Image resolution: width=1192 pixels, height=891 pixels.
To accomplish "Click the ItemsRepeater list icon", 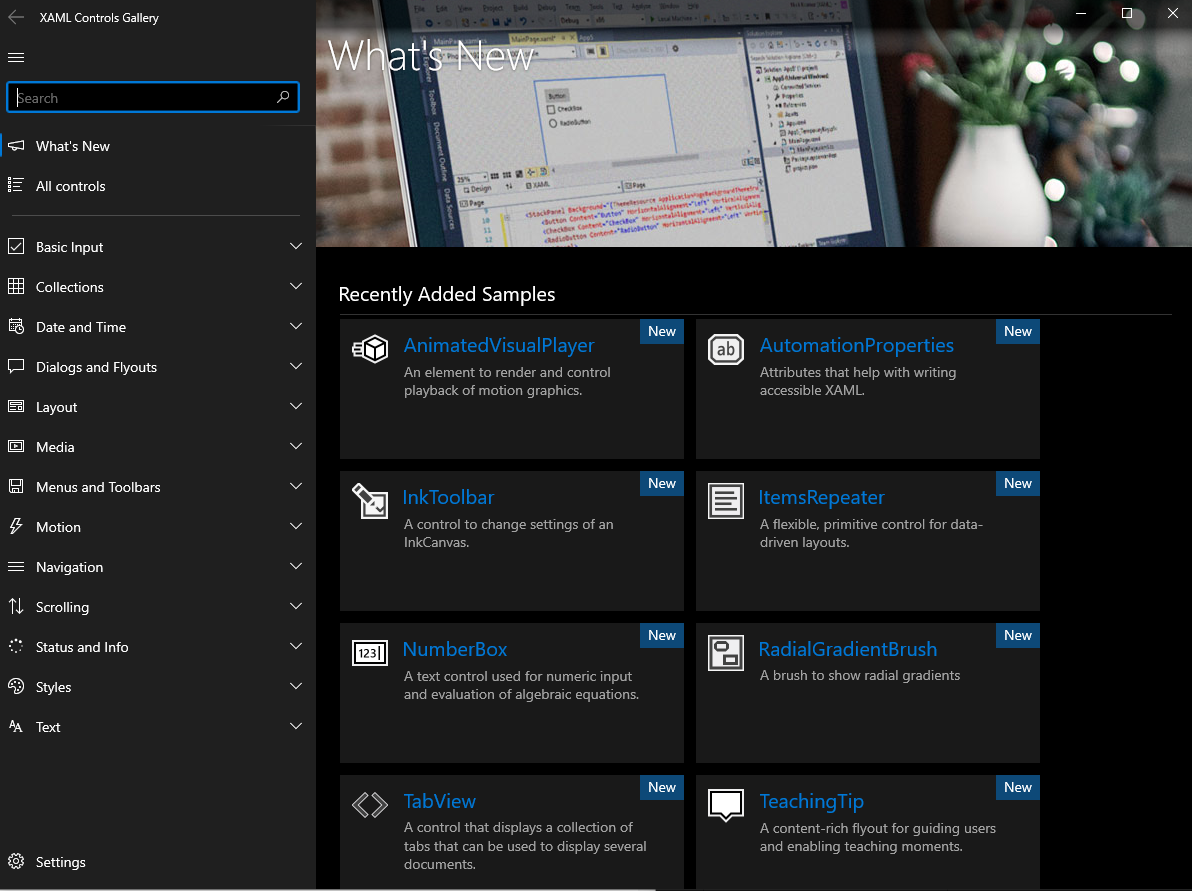I will click(726, 501).
